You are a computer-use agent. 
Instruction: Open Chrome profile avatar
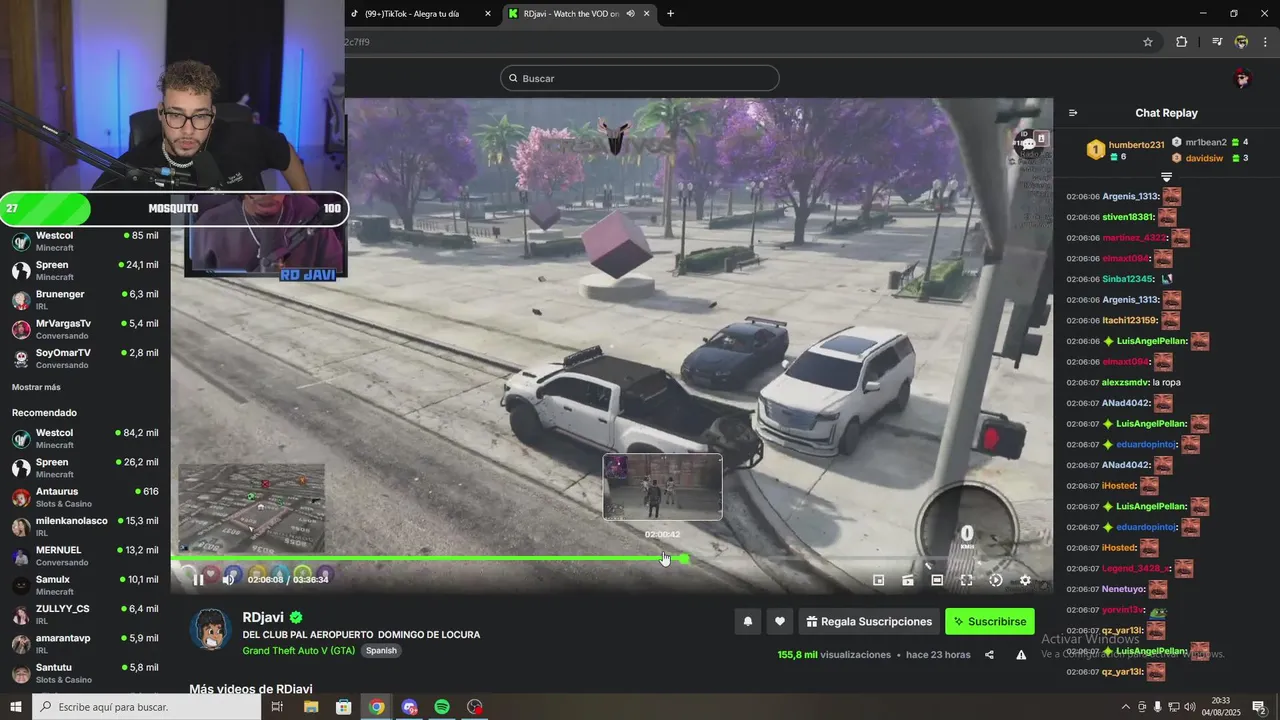click(1241, 42)
